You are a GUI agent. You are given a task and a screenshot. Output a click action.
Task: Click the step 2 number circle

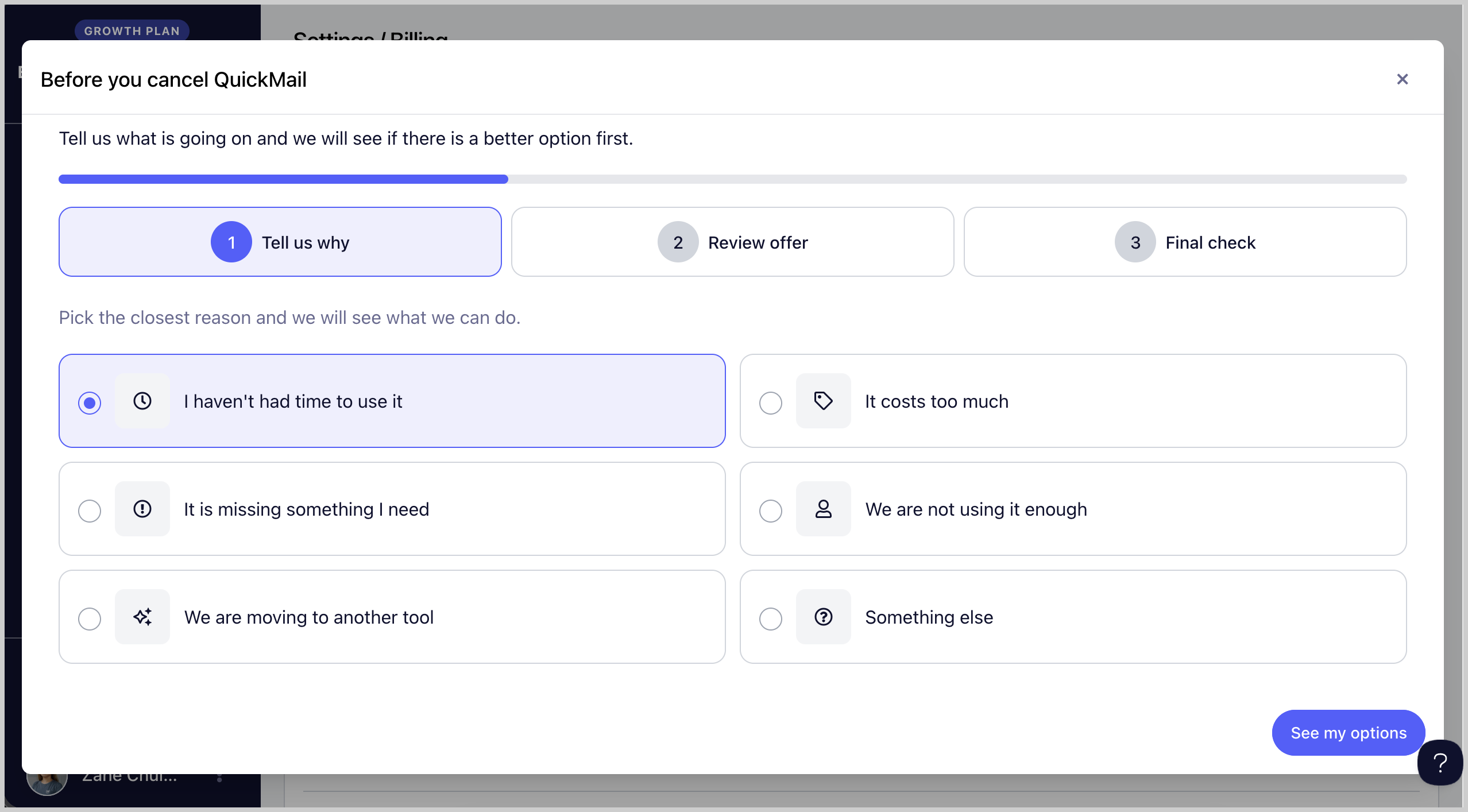[x=678, y=242]
